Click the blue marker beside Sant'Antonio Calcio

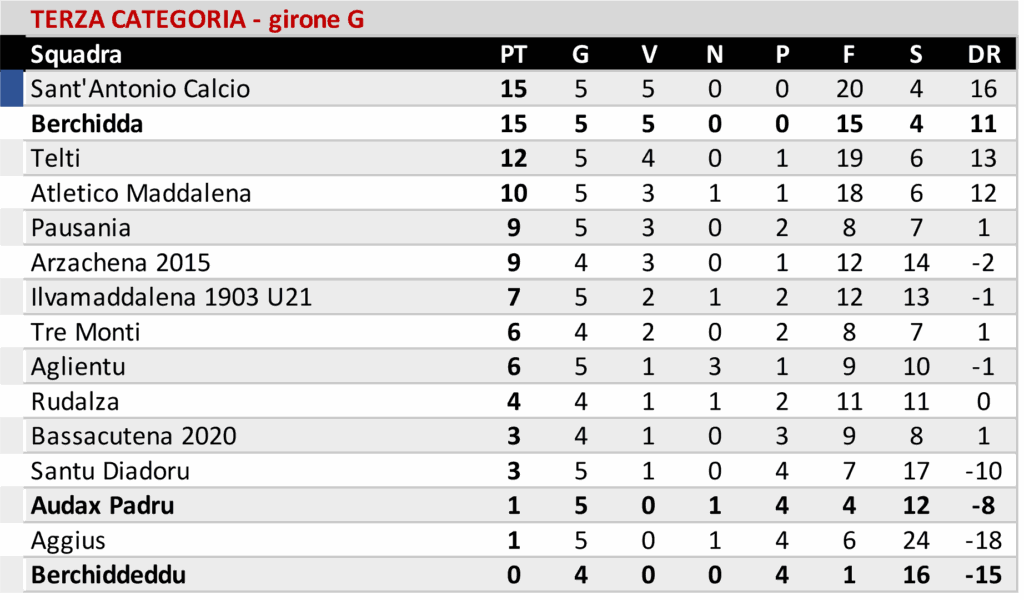(x=11, y=89)
